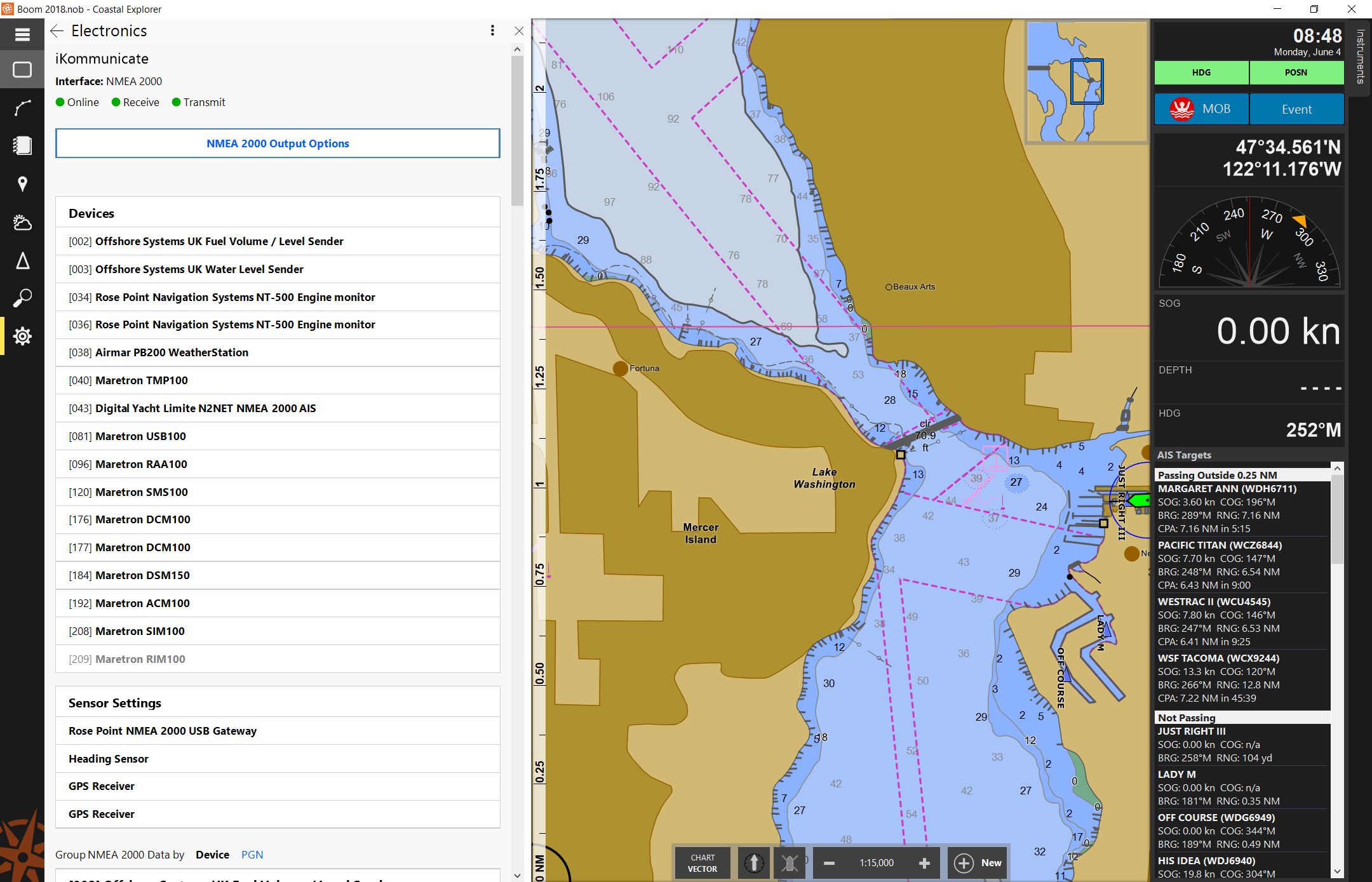Toggle the POSN status indicator
The image size is (1372, 882).
(x=1296, y=72)
